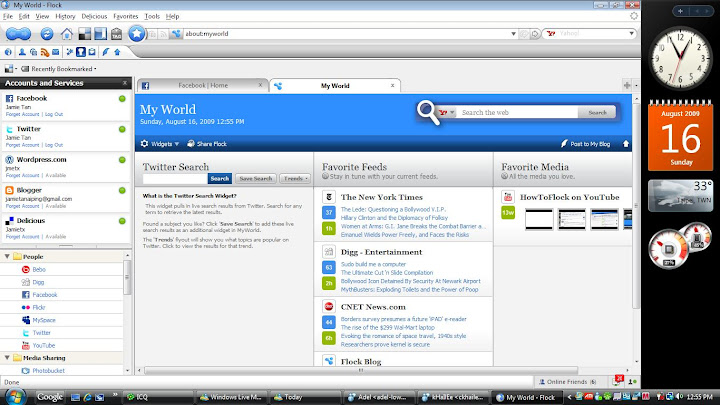720x405 pixels.
Task: Open the Photo Uploader arrow icon
Action: [117, 52]
